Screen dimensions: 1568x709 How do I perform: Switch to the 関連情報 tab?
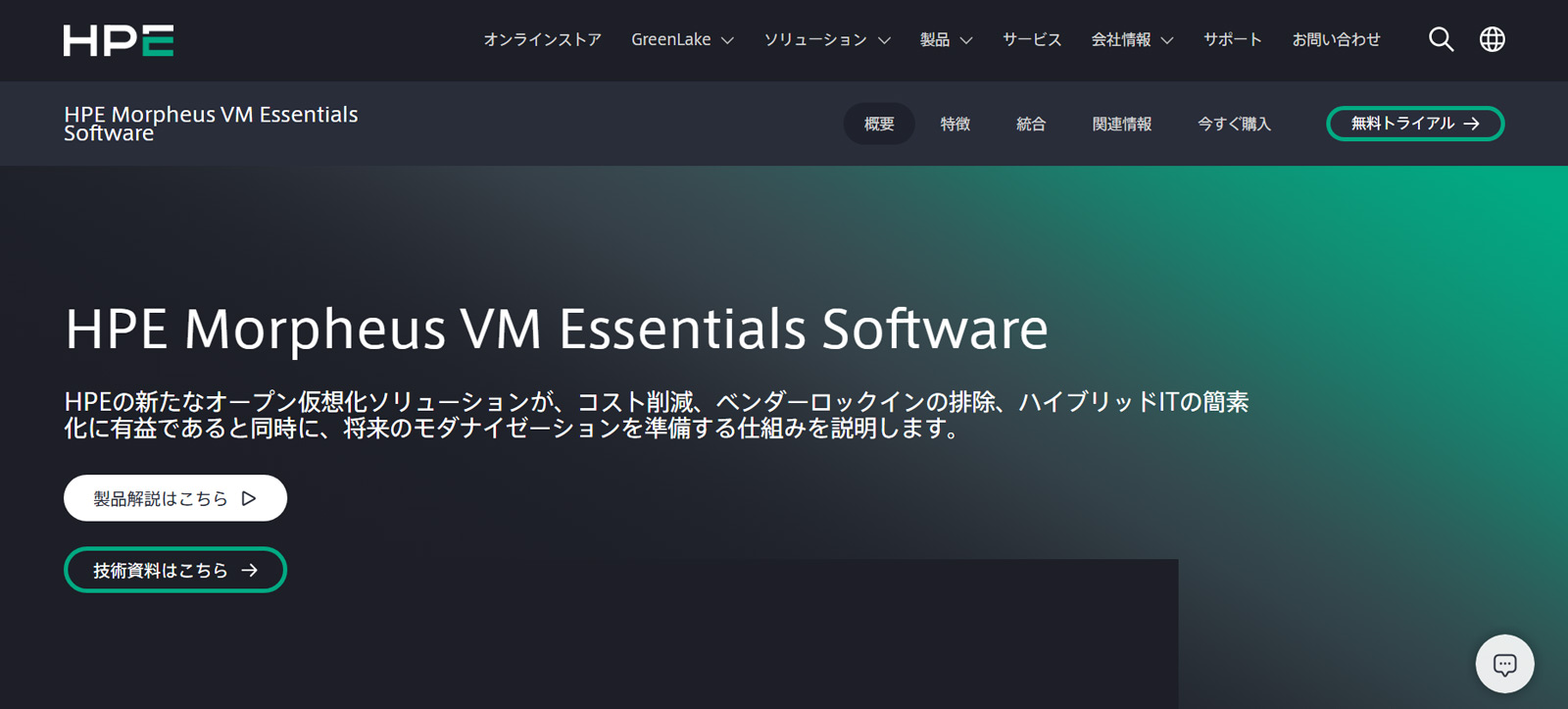[1122, 124]
